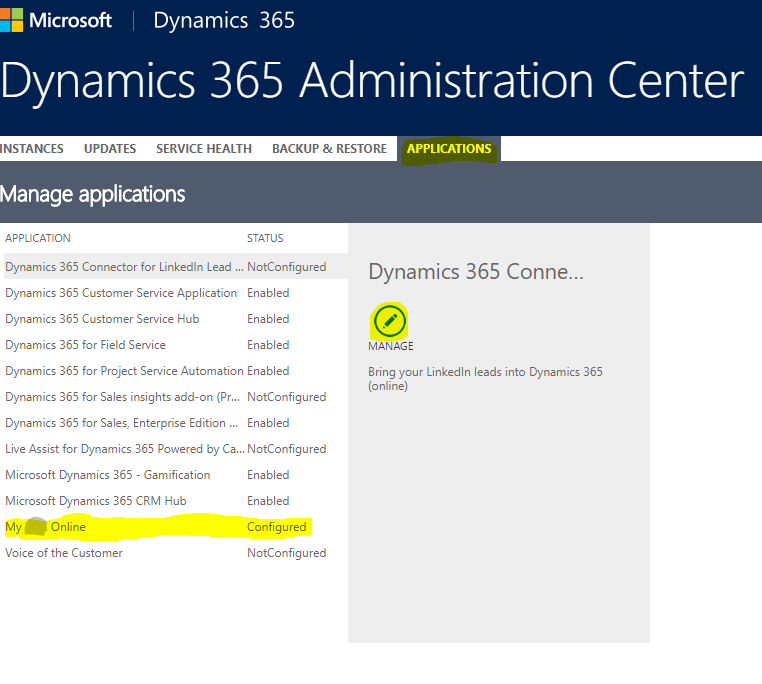This screenshot has width=762, height=684.
Task: Select Dynamics 365 for Sales, Enterprise Edition
Action: click(176, 422)
